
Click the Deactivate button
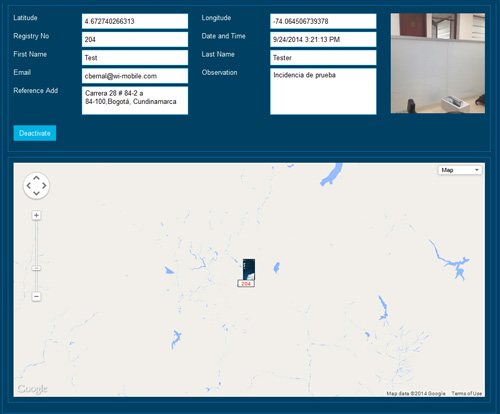(35, 133)
